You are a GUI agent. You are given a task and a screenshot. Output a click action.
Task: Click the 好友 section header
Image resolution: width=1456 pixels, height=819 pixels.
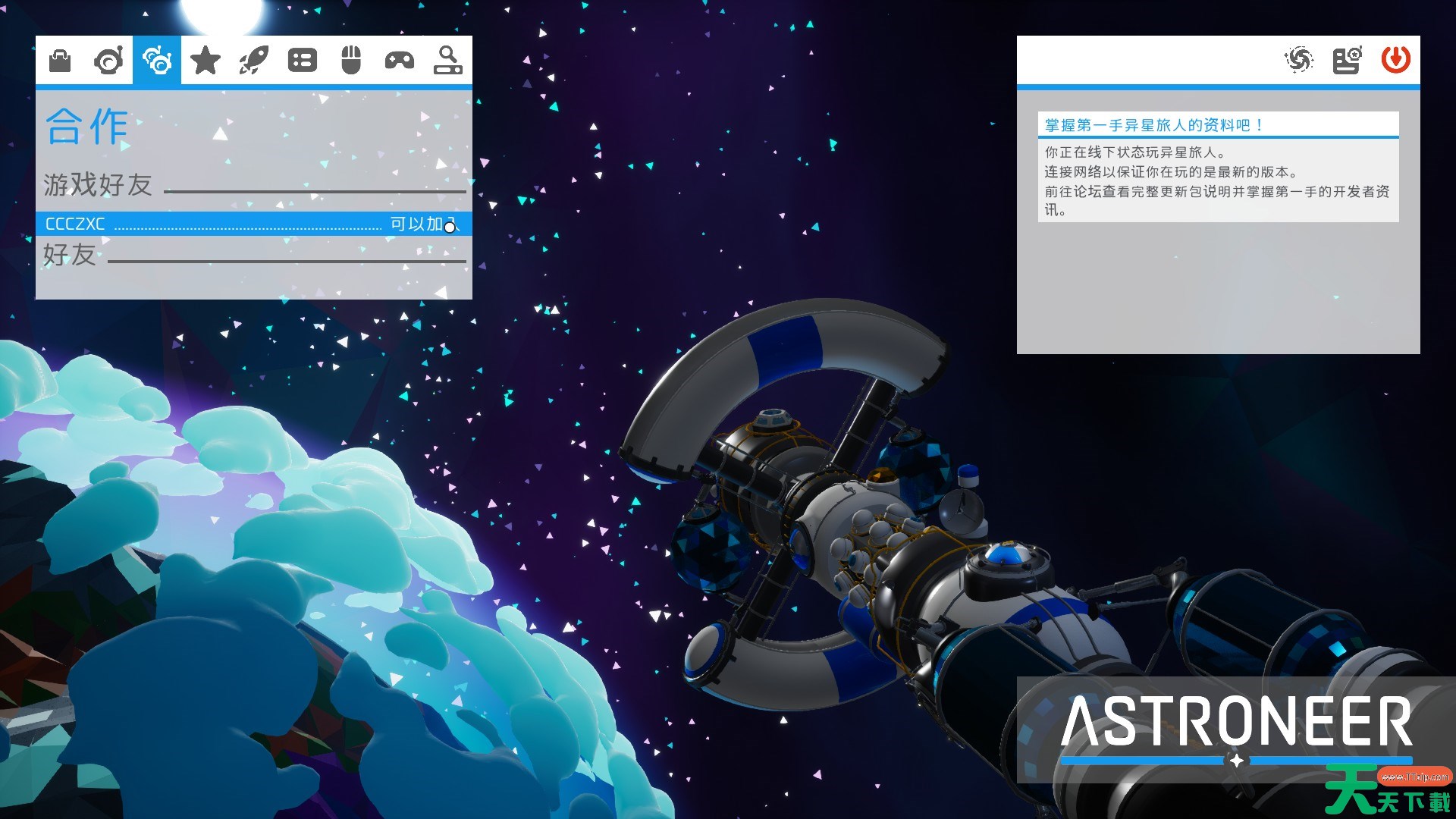point(70,255)
